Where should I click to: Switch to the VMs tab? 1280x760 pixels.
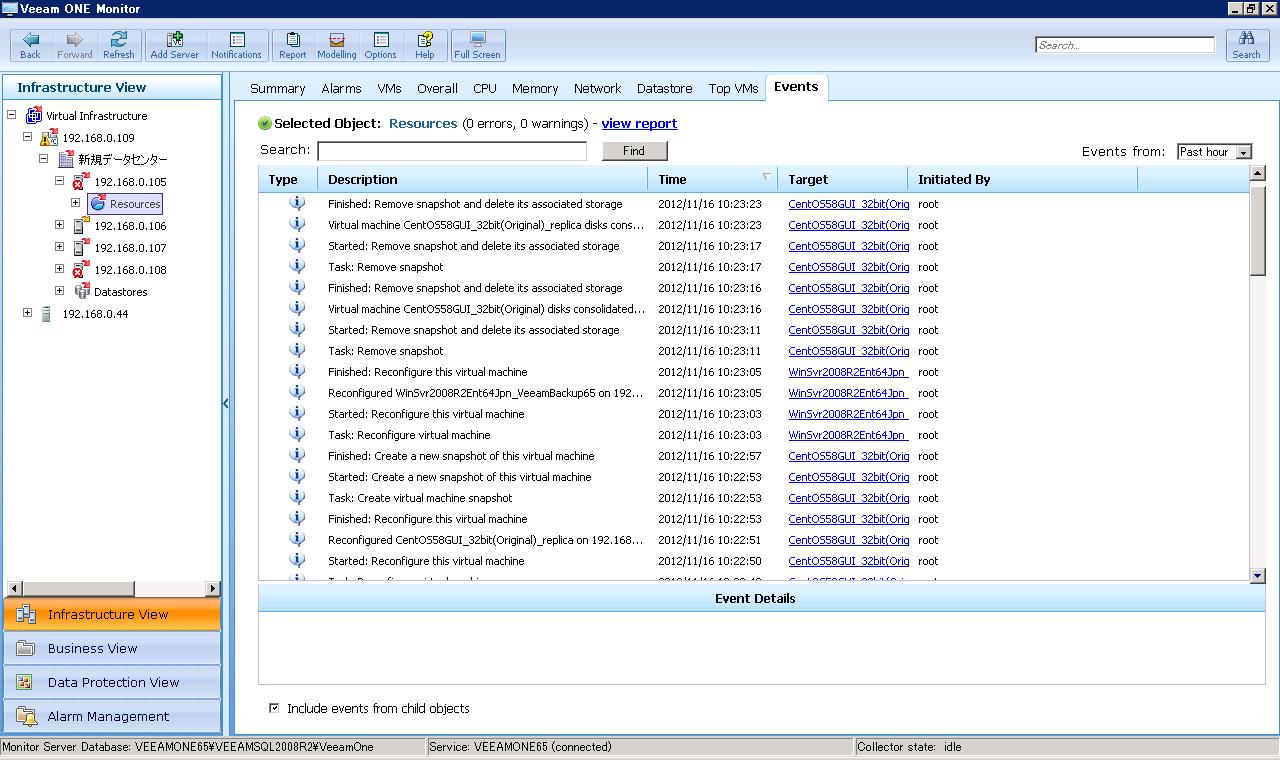pyautogui.click(x=389, y=88)
